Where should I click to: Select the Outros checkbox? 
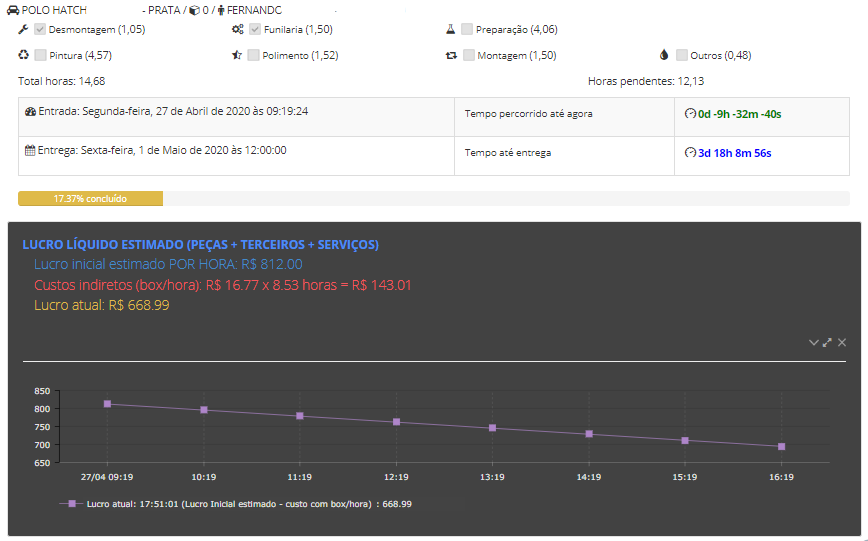pos(682,56)
